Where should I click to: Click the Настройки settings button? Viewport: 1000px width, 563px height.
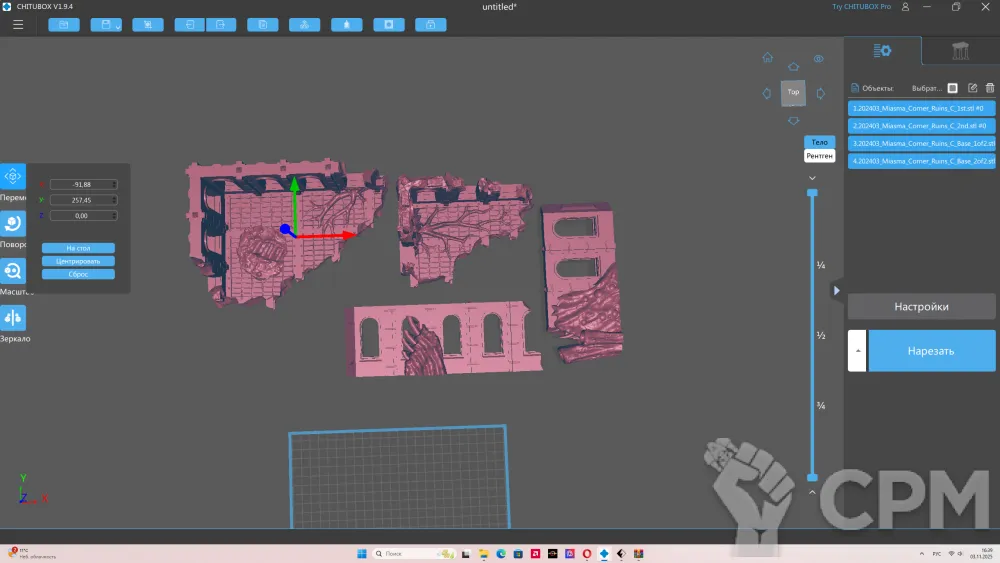tap(921, 307)
